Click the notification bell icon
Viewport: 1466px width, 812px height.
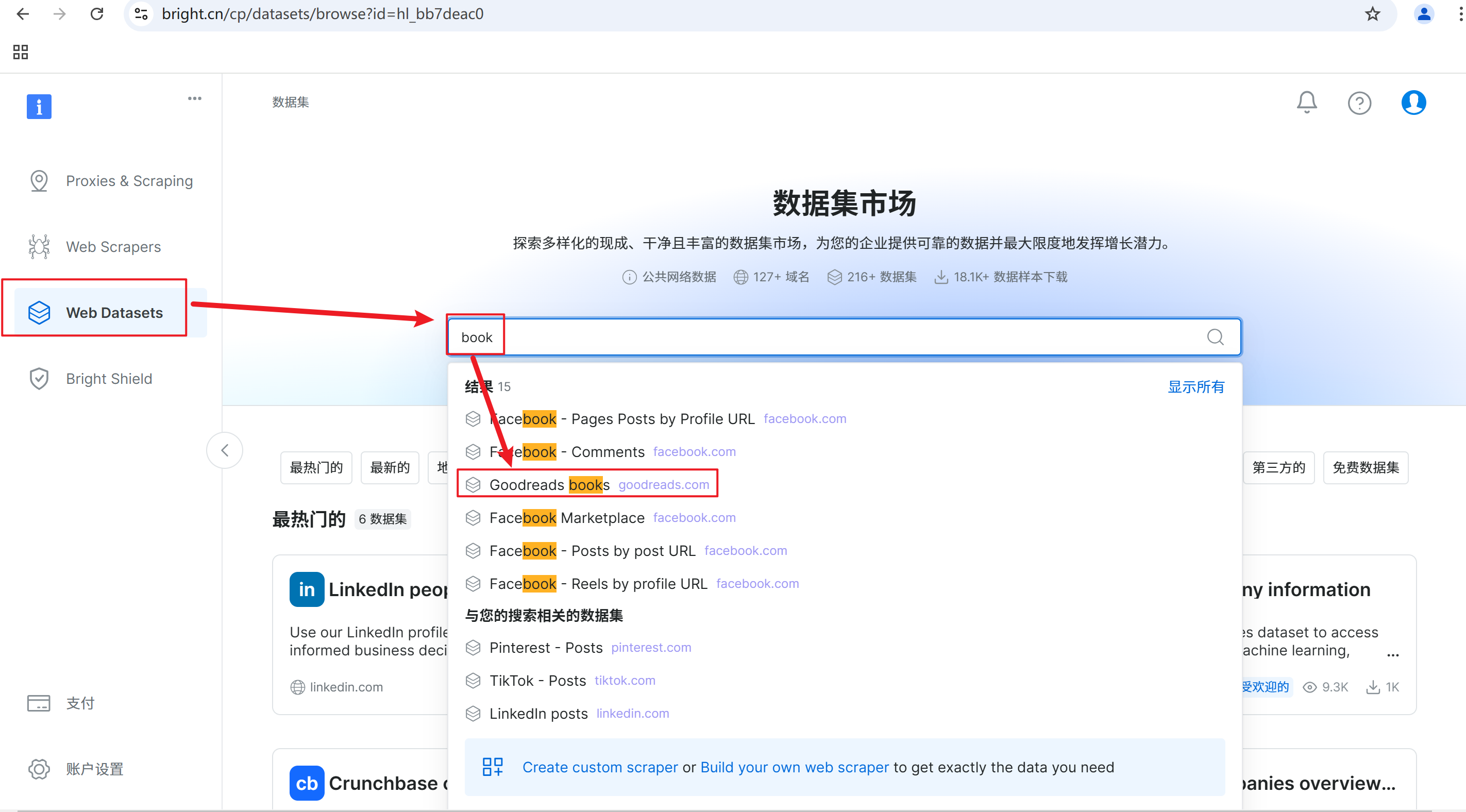pos(1306,103)
